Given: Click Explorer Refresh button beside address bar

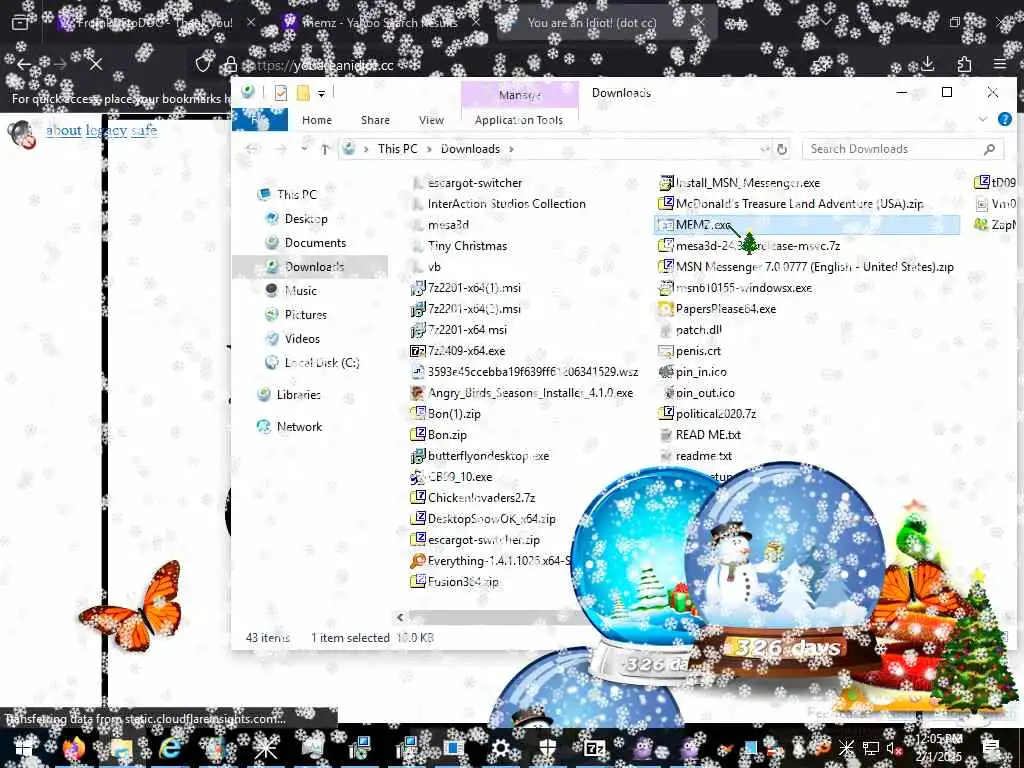Looking at the screenshot, I should click(782, 149).
